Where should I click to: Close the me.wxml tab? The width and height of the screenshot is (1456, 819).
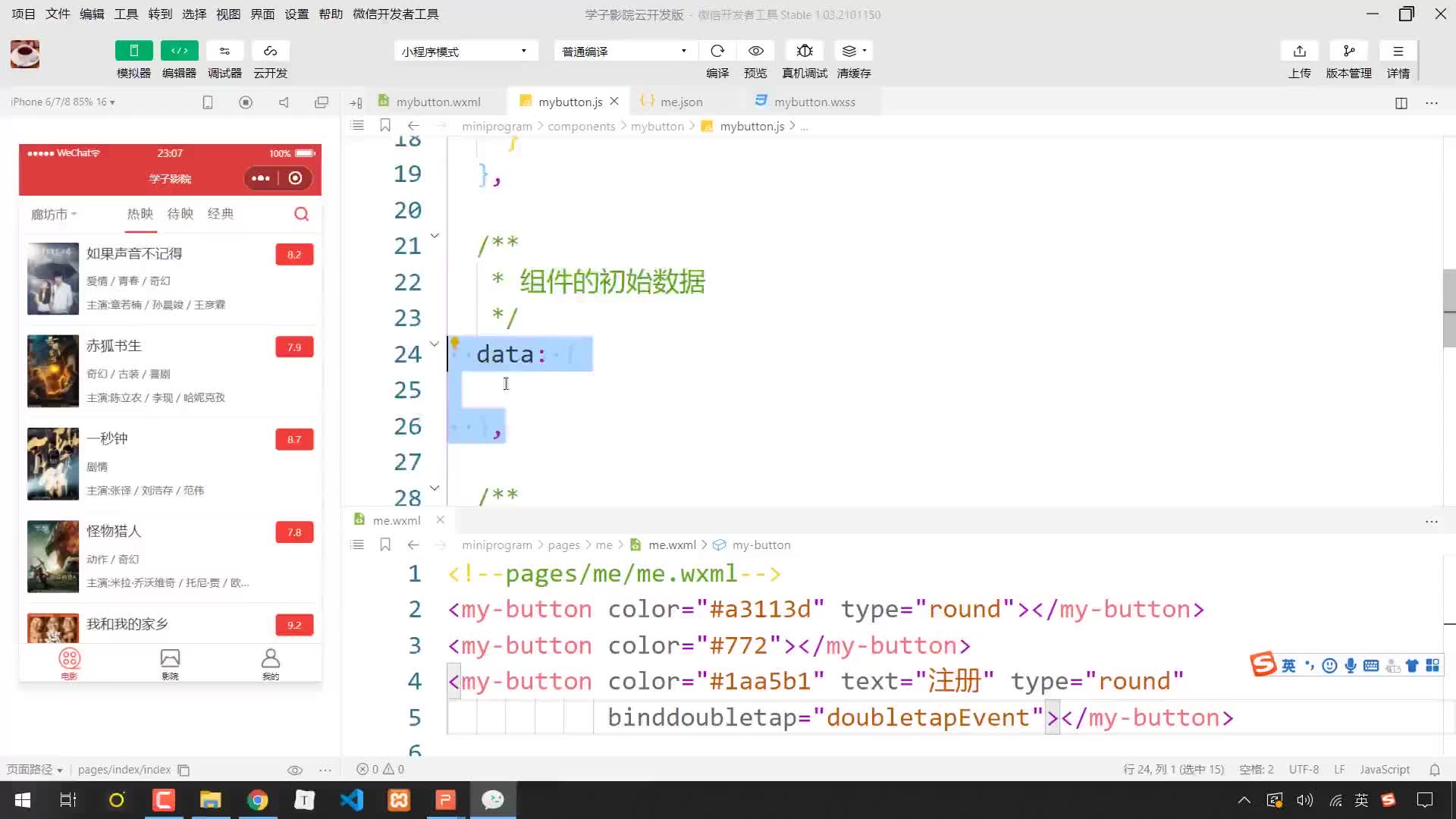[x=440, y=519]
